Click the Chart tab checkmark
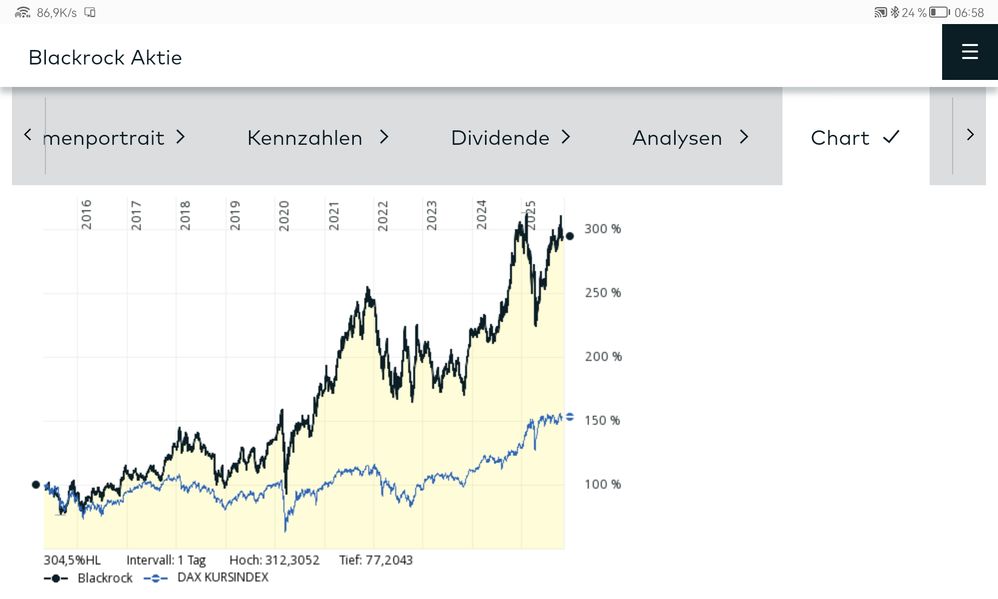This screenshot has height=599, width=998. (891, 137)
